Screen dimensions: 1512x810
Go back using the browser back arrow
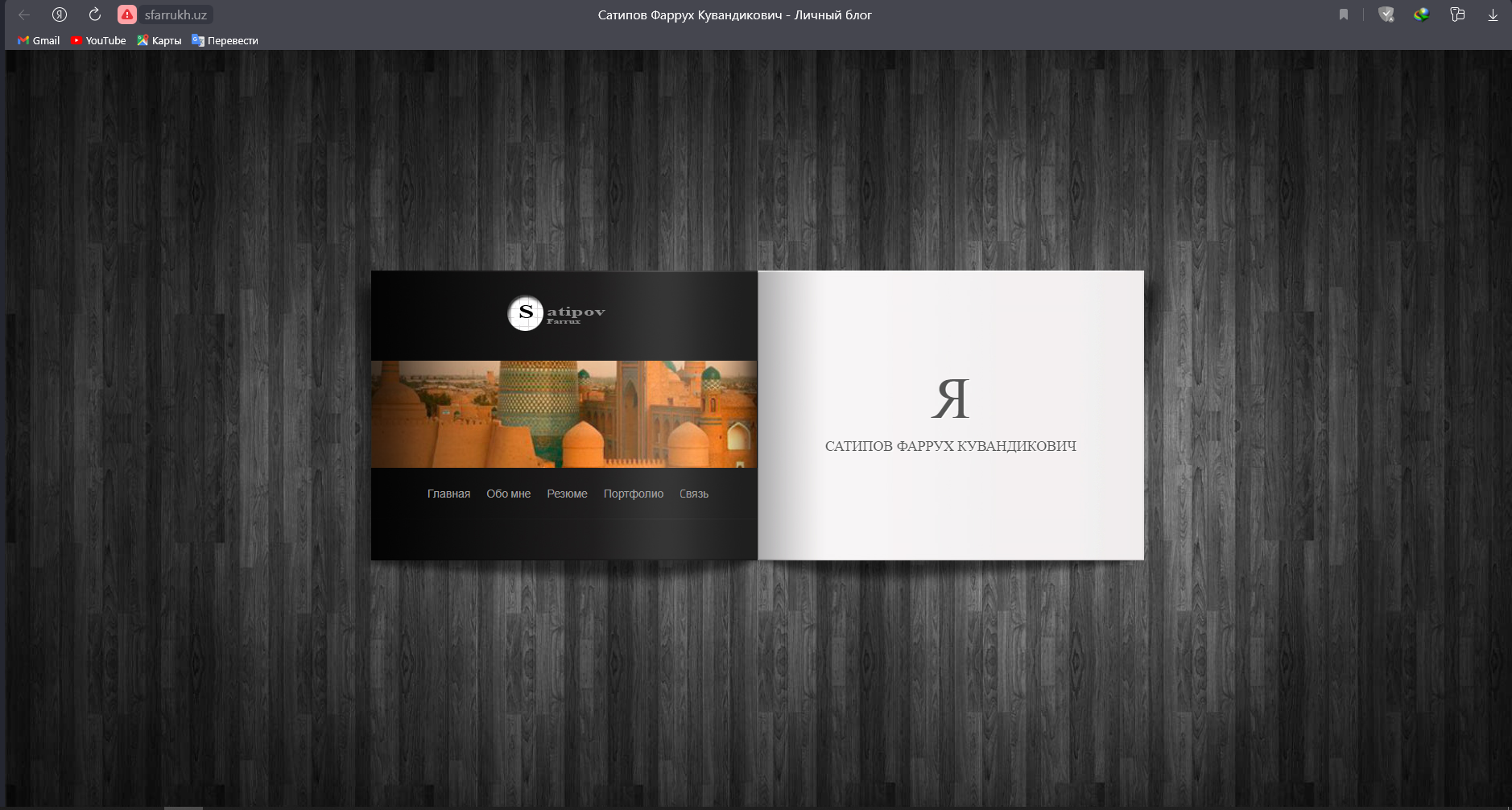[24, 14]
